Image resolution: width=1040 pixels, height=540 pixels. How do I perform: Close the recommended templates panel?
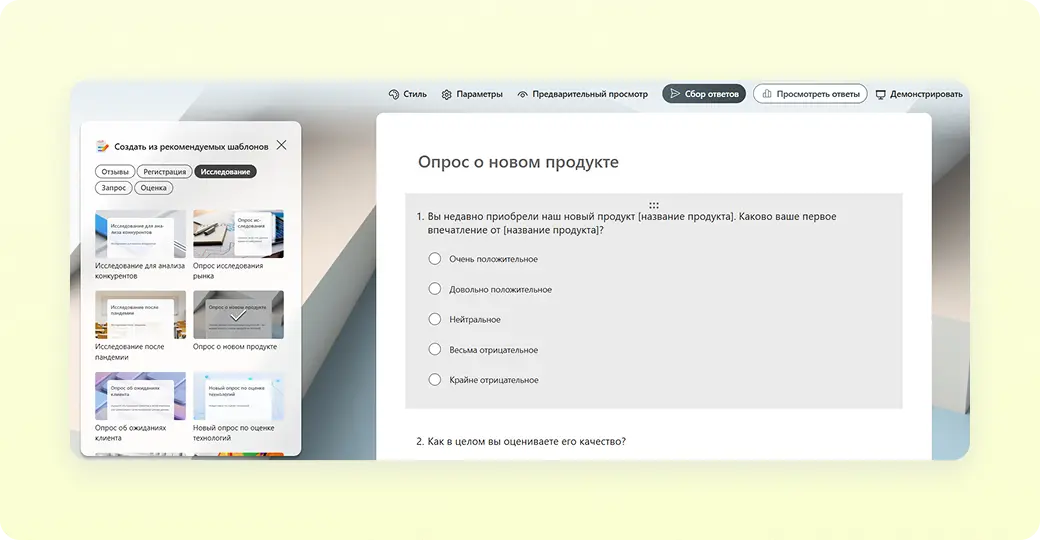pos(281,145)
